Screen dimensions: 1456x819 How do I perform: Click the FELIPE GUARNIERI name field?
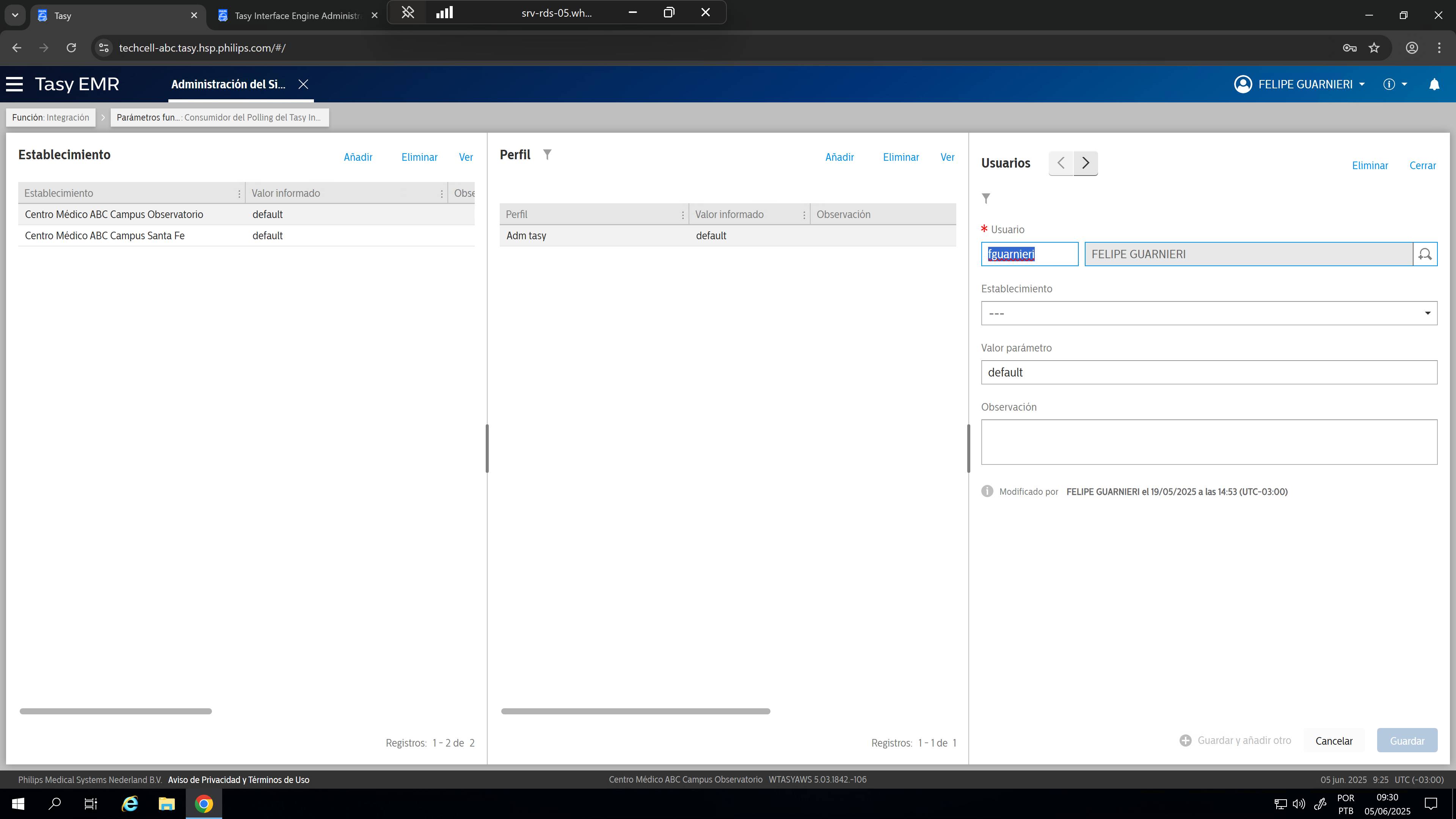pos(1249,254)
